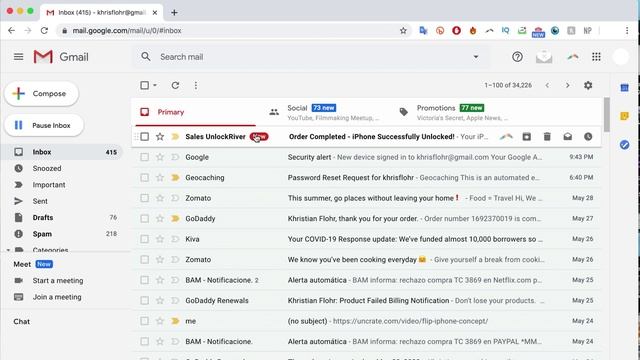Click the Gmail logo
The width and height of the screenshot is (640, 360).
(61, 57)
